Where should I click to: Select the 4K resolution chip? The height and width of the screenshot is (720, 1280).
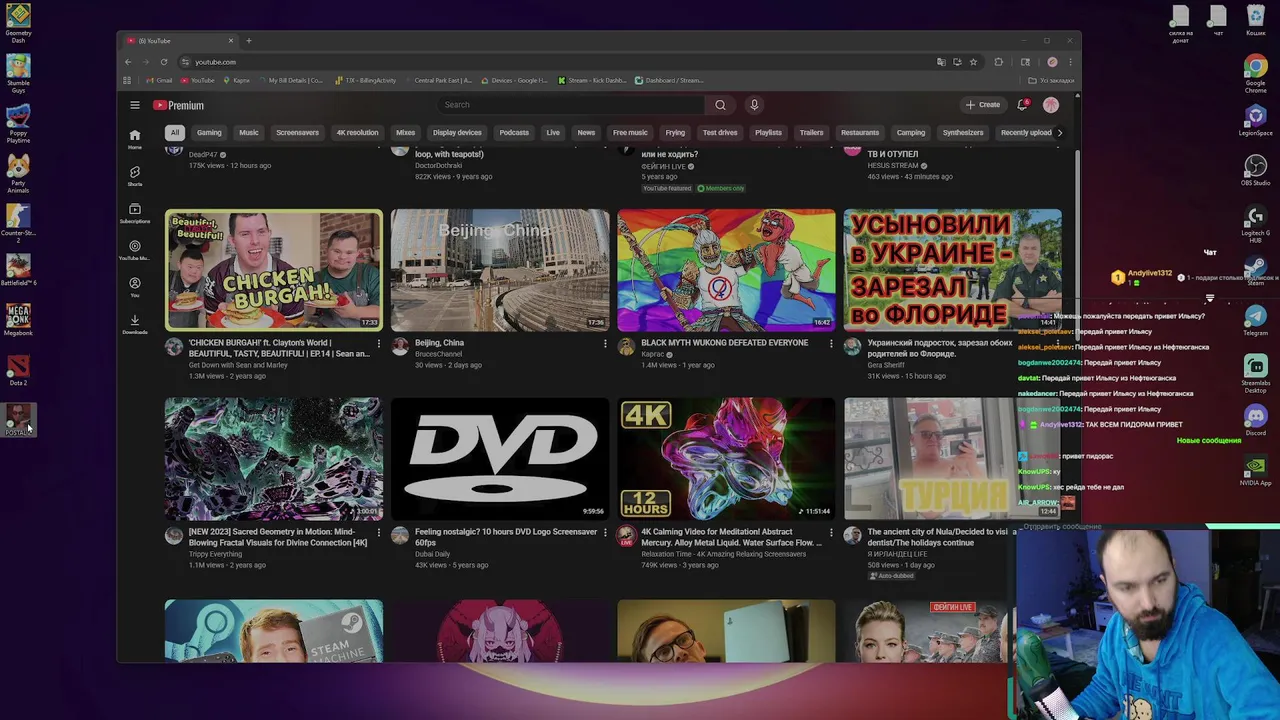coord(357,132)
